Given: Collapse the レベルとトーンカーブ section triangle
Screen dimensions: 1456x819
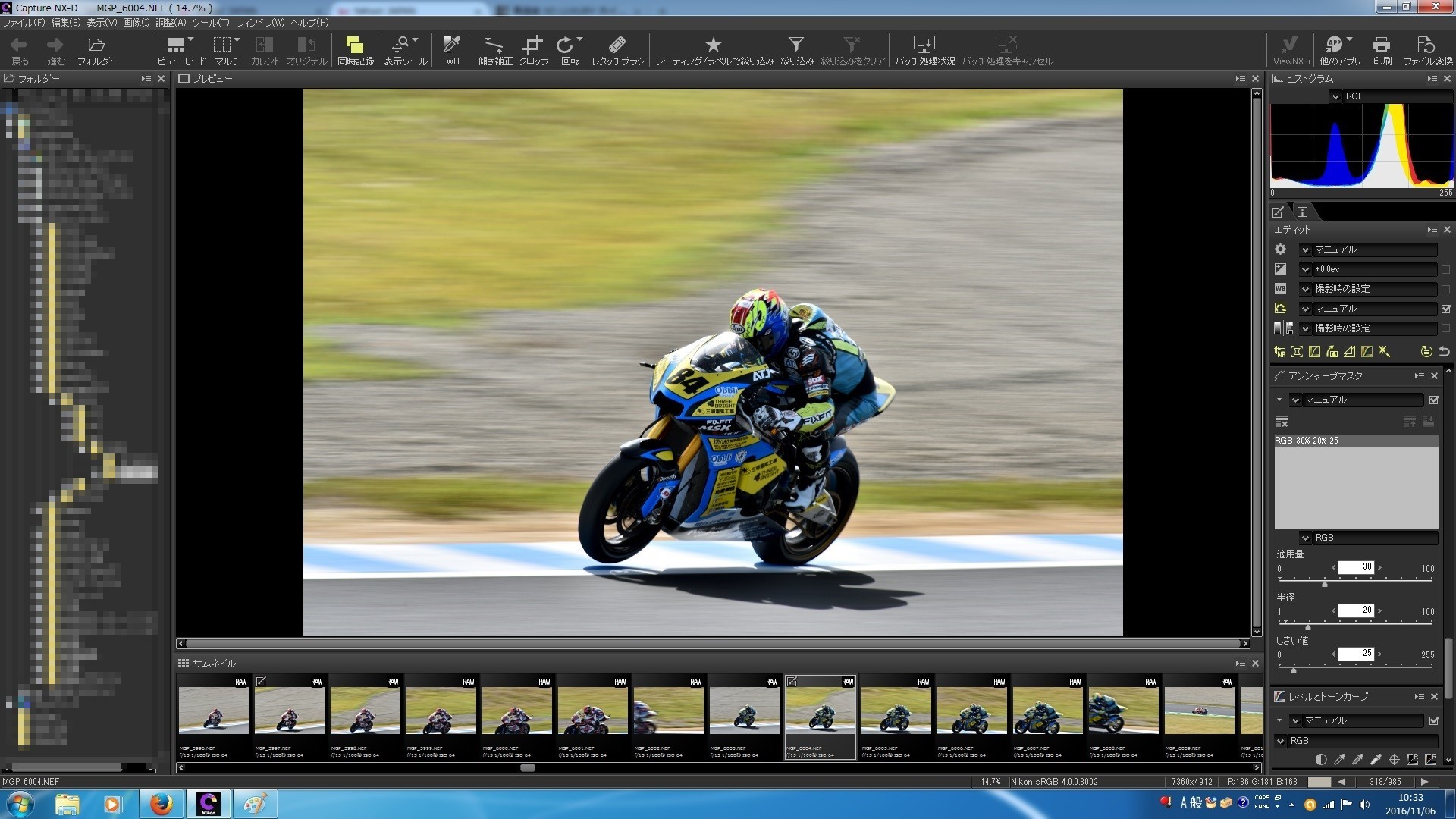Looking at the screenshot, I should coord(1279,720).
